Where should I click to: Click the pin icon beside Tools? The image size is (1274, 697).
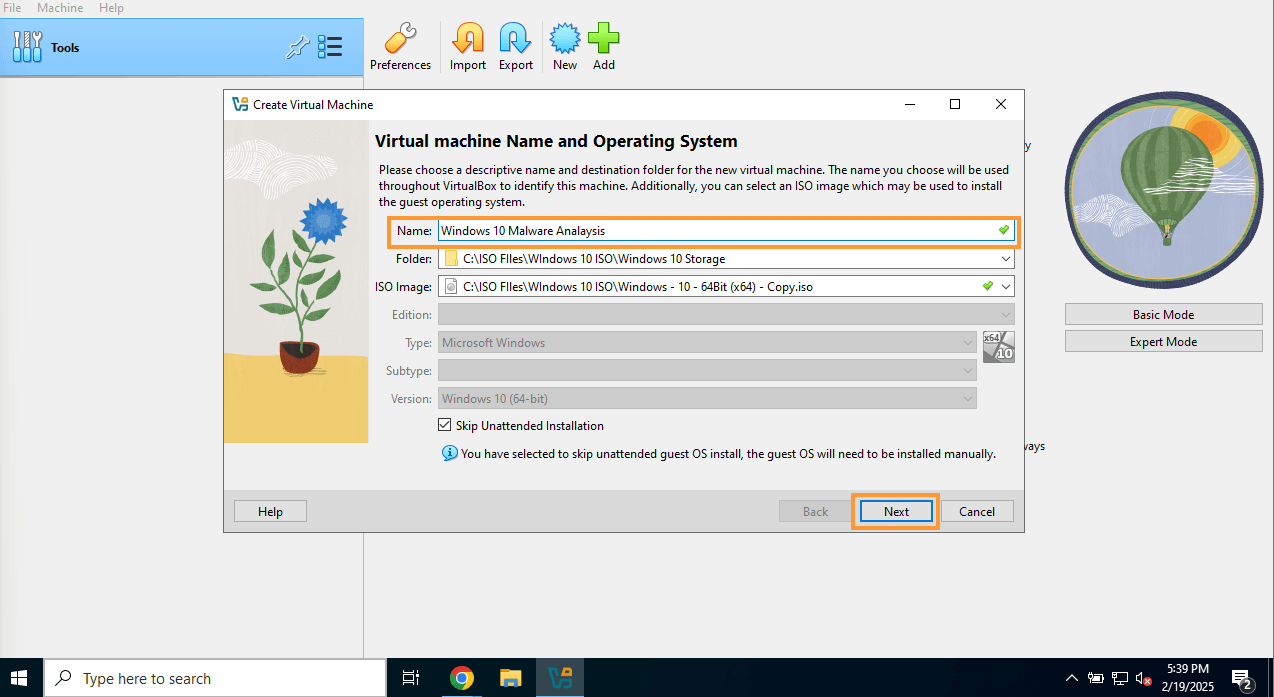(297, 47)
